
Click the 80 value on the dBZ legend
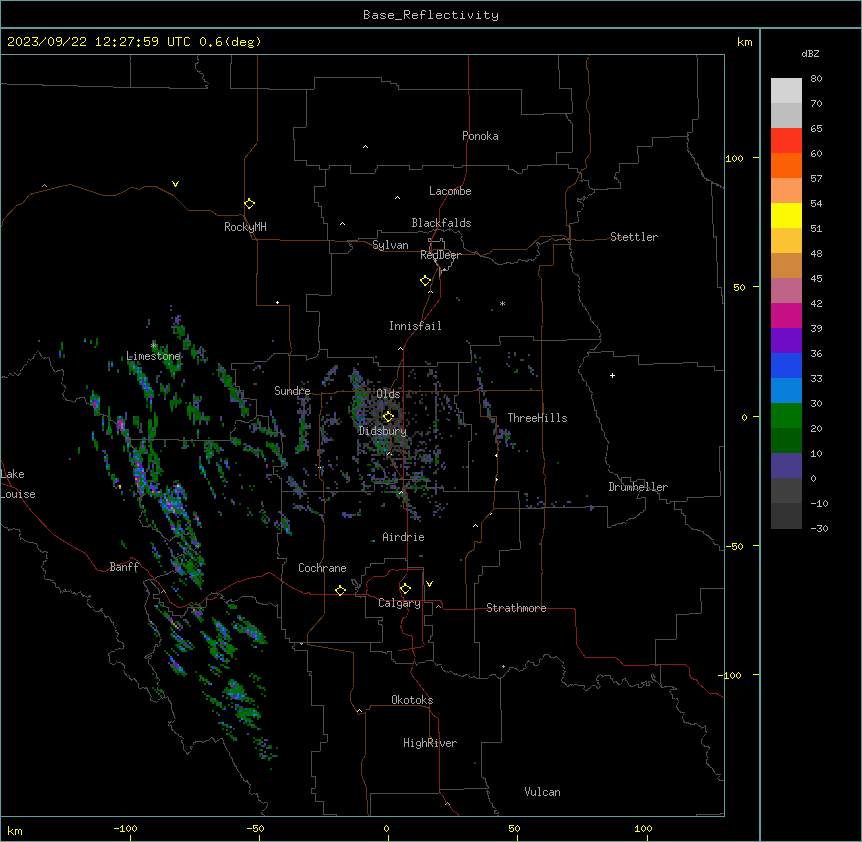(816, 79)
